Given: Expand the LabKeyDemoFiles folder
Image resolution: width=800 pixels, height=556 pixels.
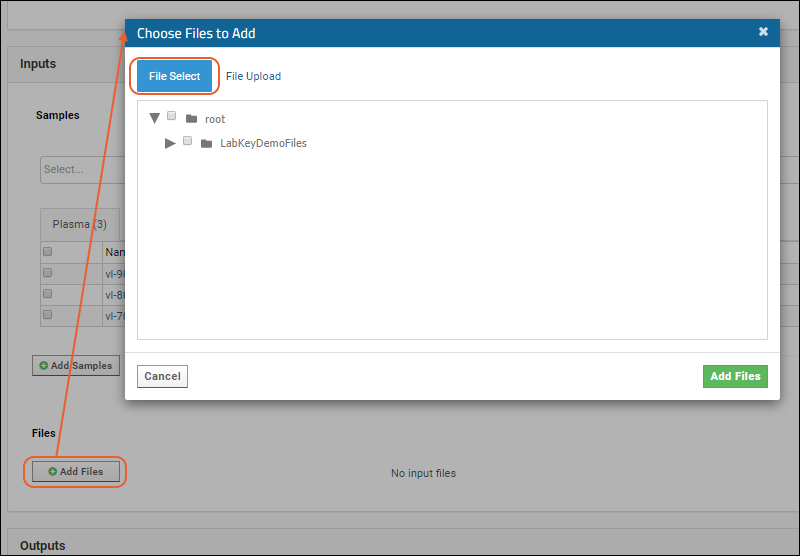Looking at the screenshot, I should [x=170, y=143].
